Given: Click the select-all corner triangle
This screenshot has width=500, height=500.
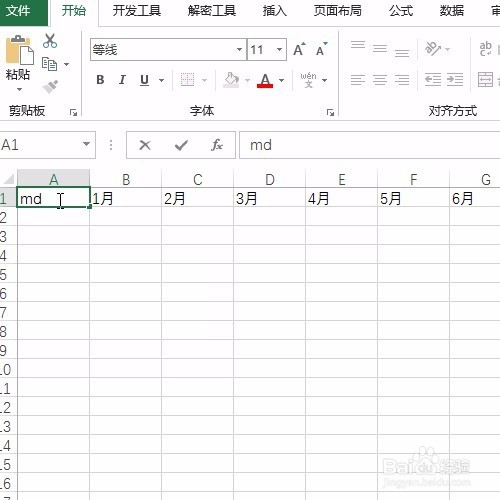Looking at the screenshot, I should 9,179.
